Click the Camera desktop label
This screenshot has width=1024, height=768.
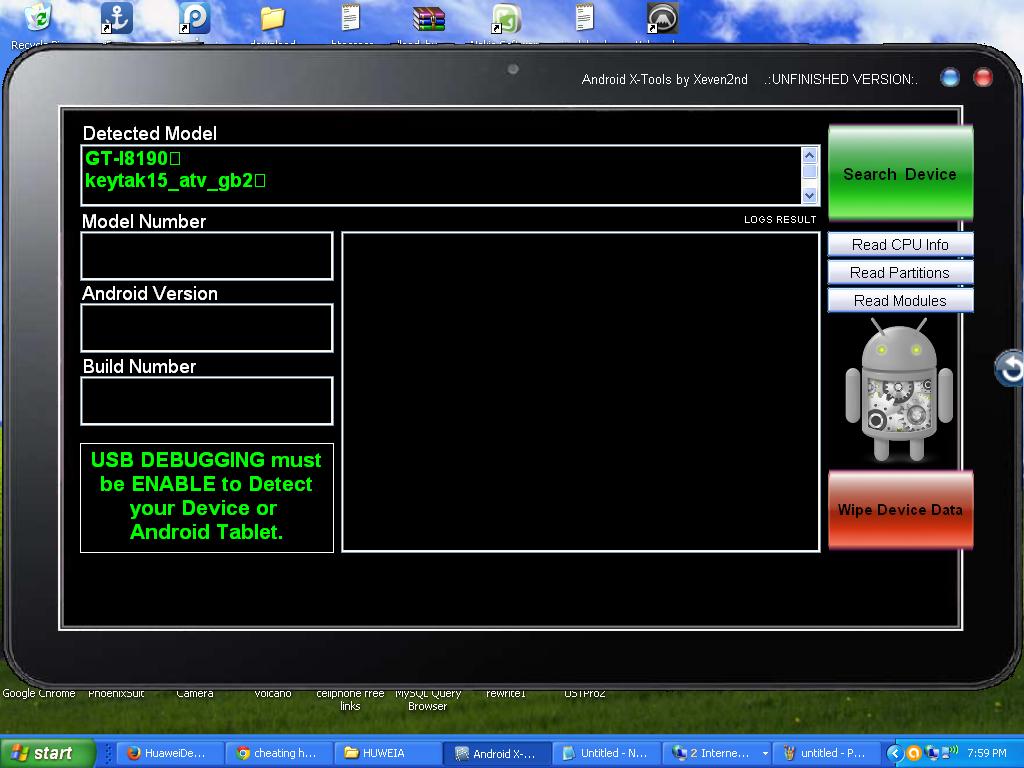[x=195, y=694]
